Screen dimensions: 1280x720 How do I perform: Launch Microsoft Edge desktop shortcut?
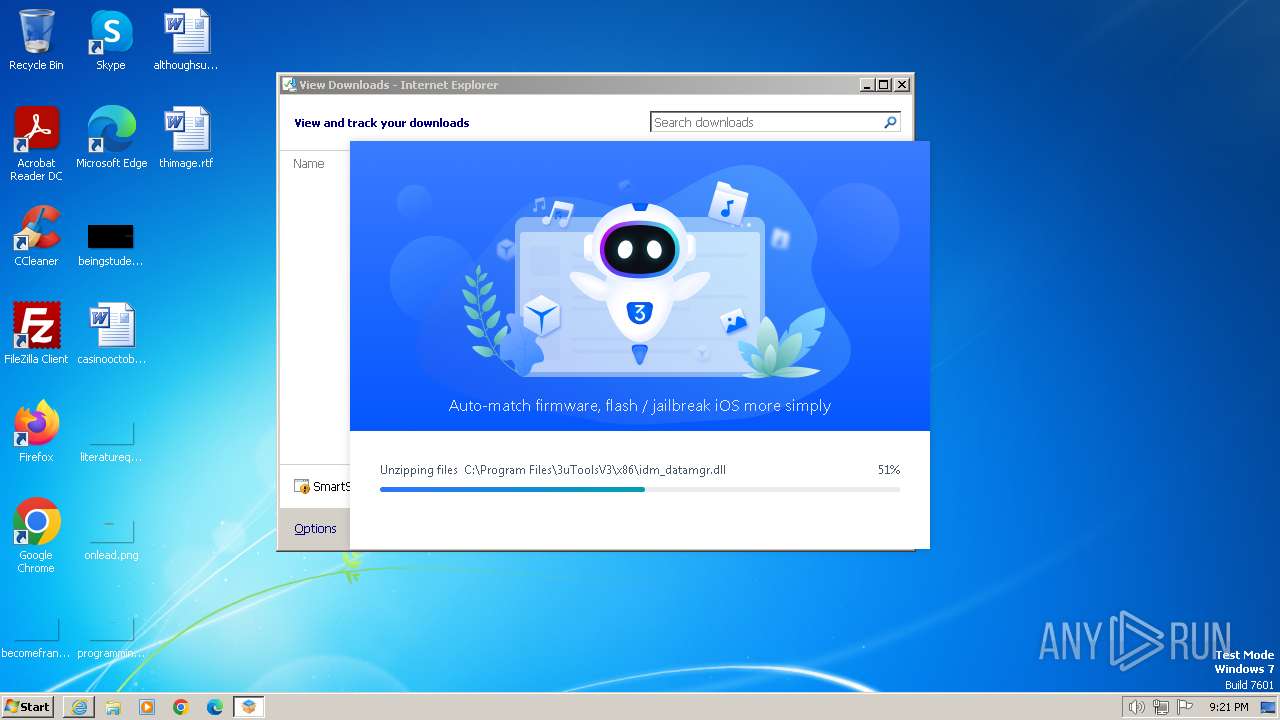pos(111,138)
